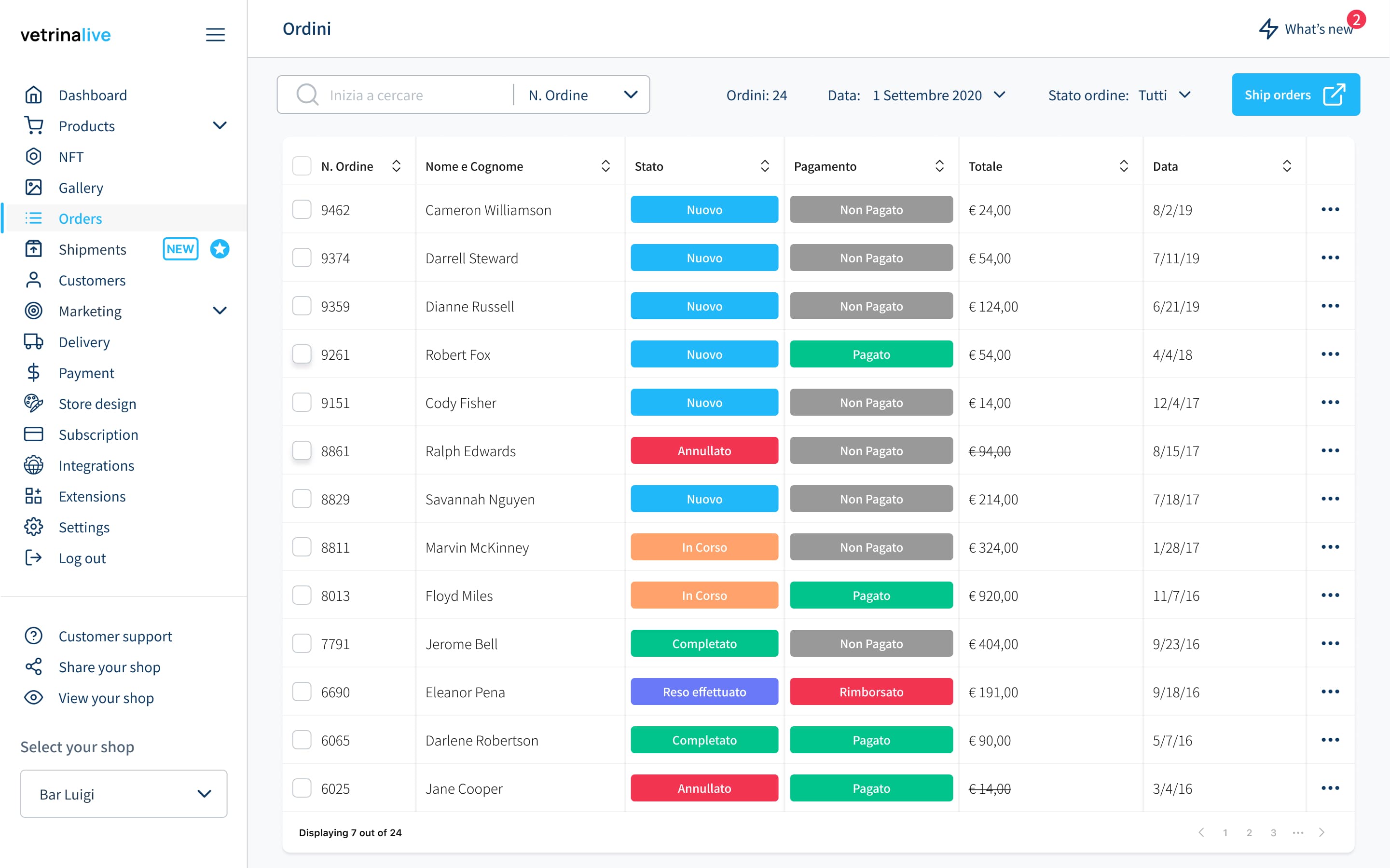Screen dimensions: 1390x868
Task: Open What's new notifications lightning icon
Action: 1268,29
